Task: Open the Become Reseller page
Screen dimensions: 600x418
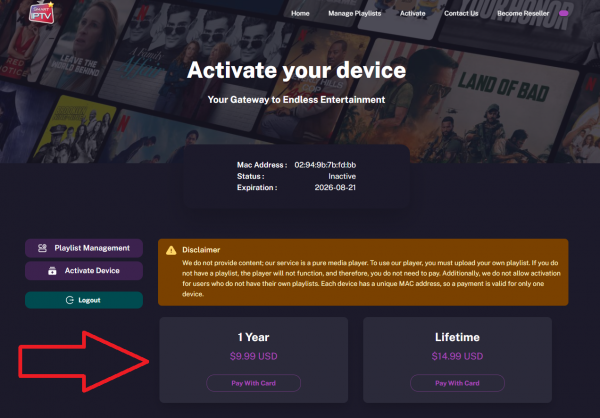Action: pos(523,13)
